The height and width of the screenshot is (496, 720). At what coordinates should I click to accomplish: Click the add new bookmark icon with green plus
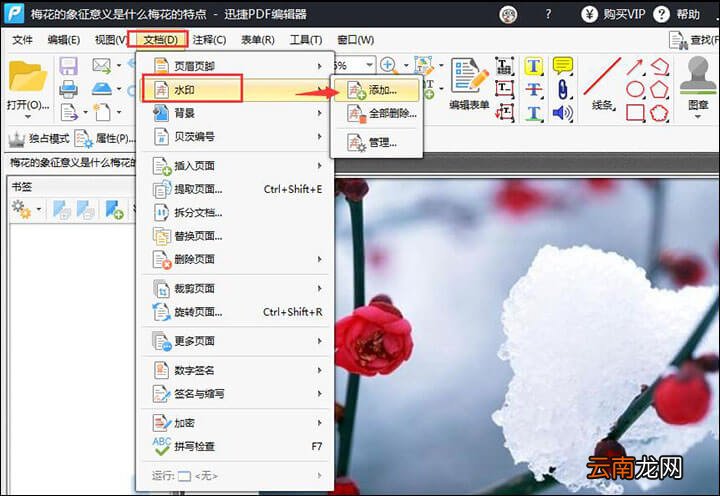pyautogui.click(x=114, y=209)
